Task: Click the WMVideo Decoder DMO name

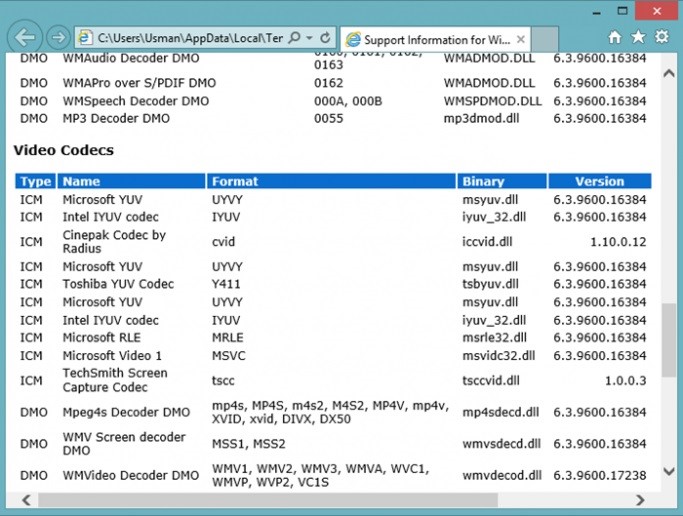Action: click(131, 475)
